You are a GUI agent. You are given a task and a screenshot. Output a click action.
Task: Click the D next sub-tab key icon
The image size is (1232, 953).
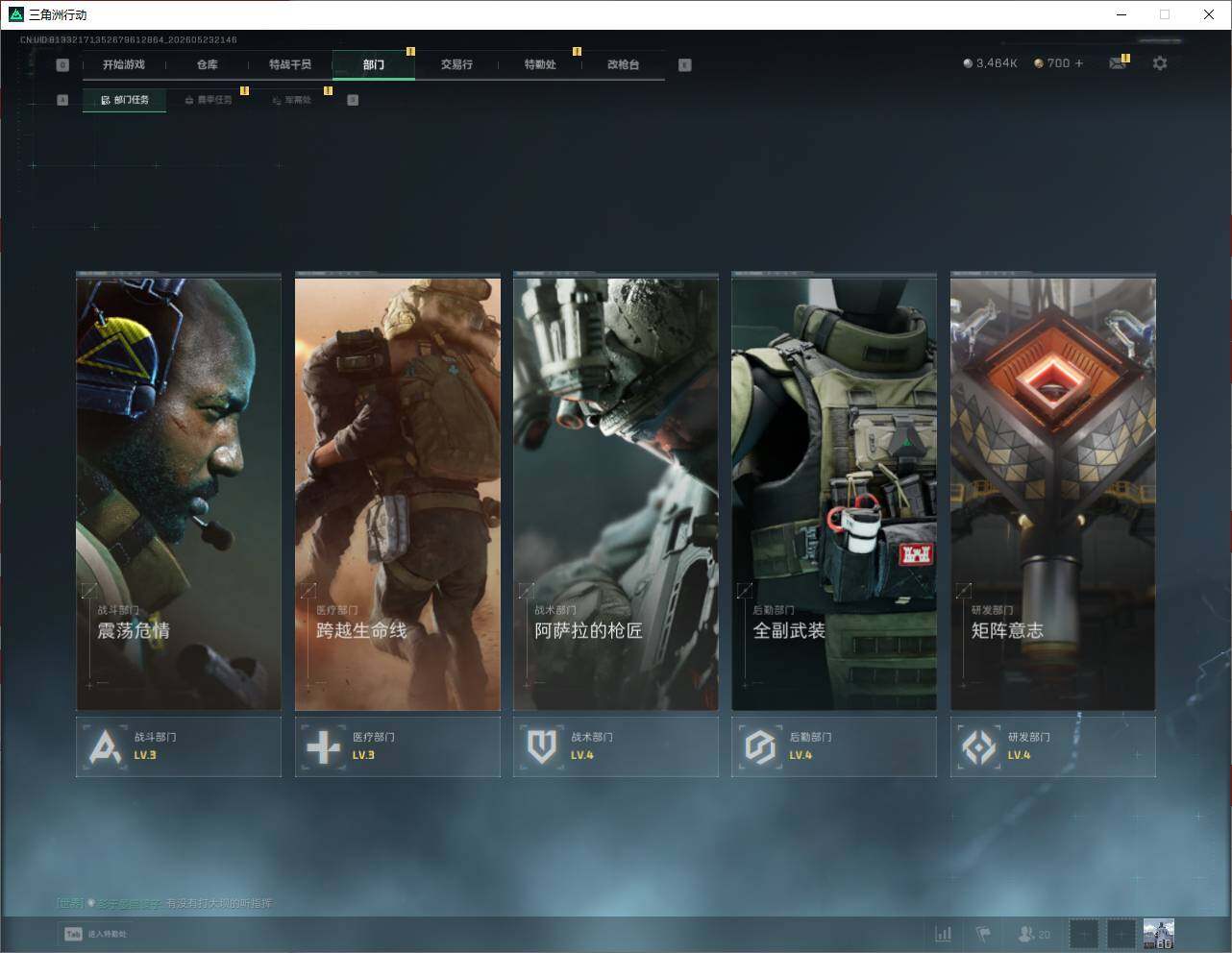tap(353, 100)
